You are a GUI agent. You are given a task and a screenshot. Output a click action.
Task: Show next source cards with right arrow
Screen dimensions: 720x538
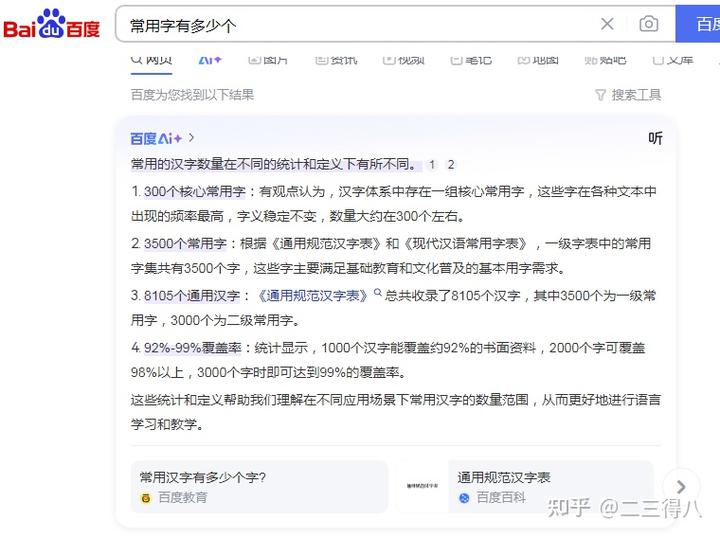(x=681, y=487)
